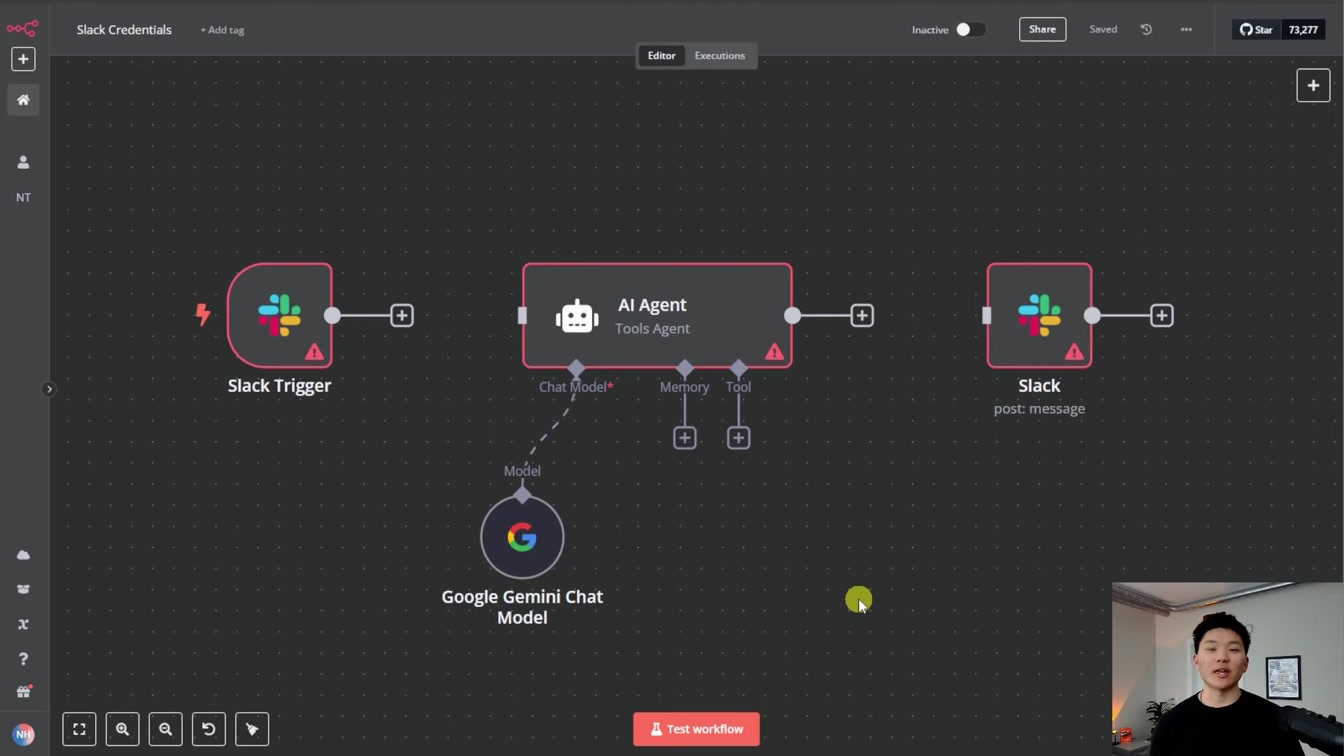Click the Share button
The height and width of the screenshot is (756, 1344).
click(x=1042, y=29)
